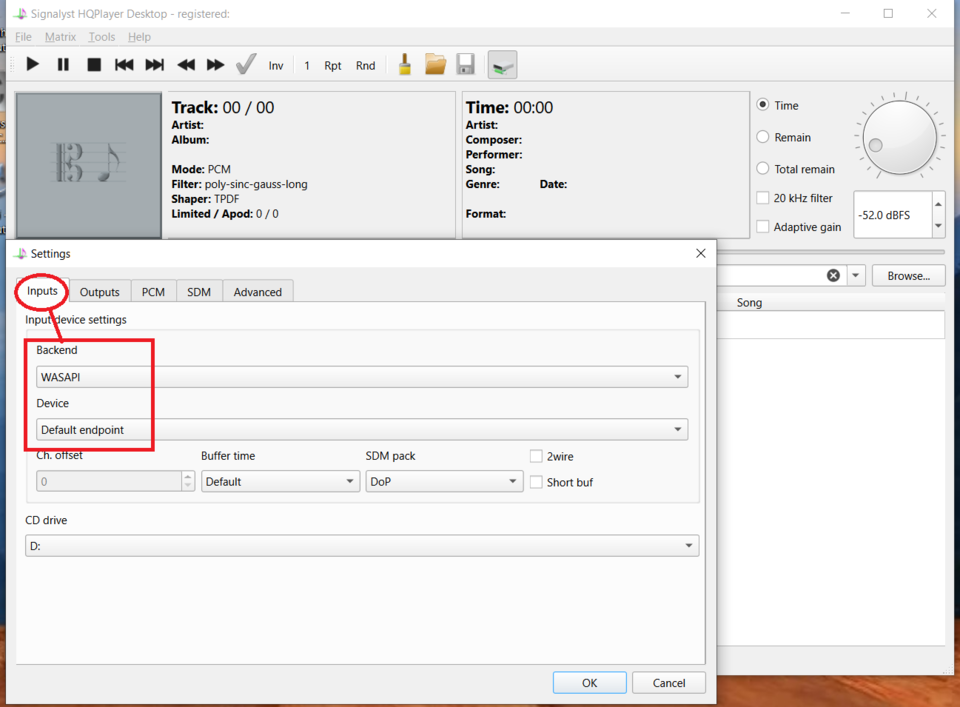Decrease volume with the dBFS down arrow
The height and width of the screenshot is (707, 960).
tap(938, 226)
